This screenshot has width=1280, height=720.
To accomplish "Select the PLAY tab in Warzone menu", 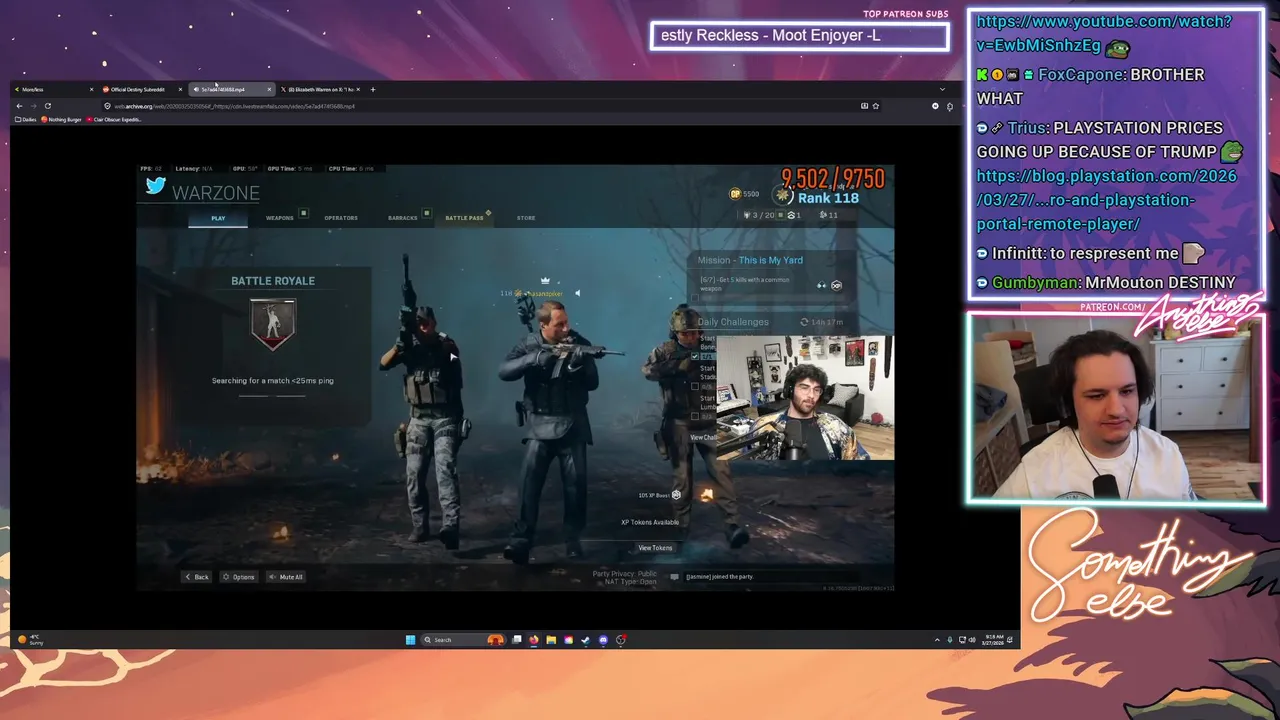I will 218,218.
